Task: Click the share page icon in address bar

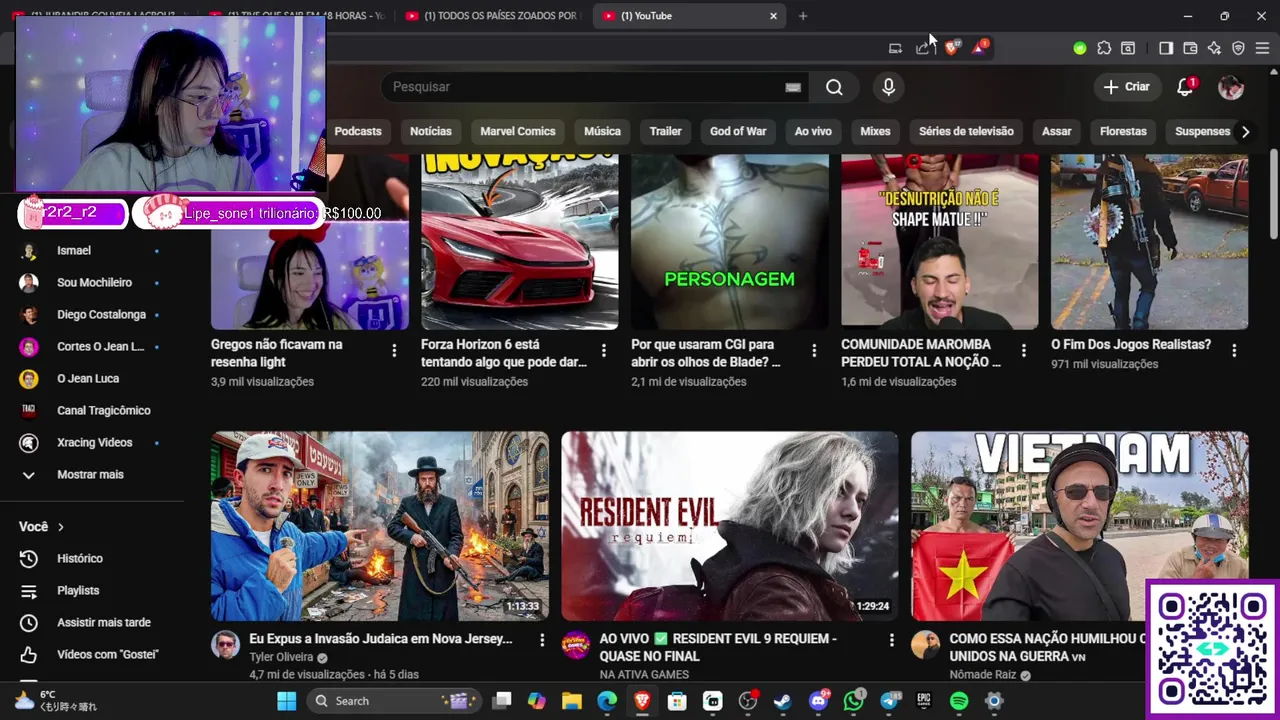Action: pos(924,48)
